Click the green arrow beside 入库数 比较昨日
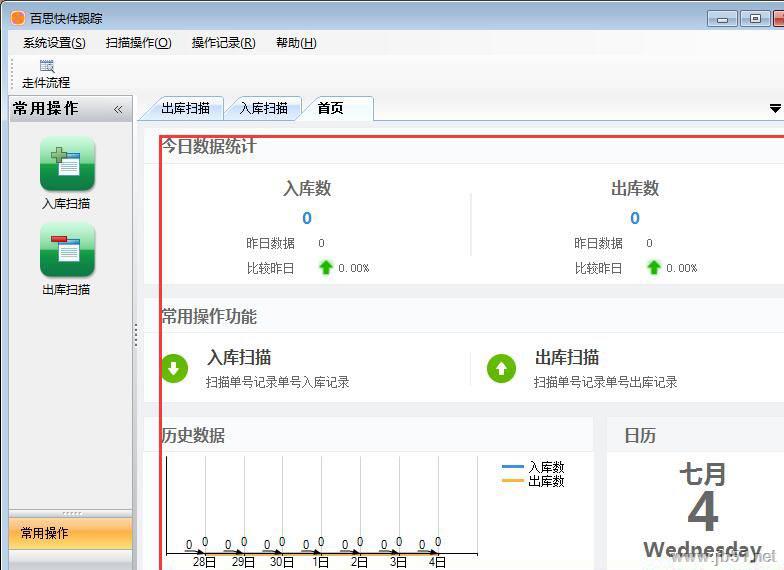Screen dimensions: 784x570 tap(326, 268)
